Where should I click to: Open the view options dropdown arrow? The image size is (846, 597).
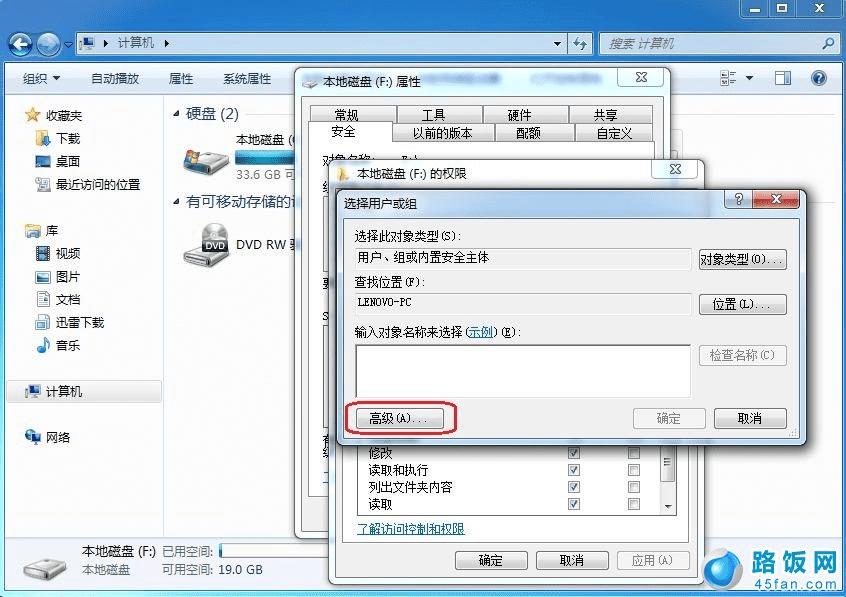coord(749,78)
